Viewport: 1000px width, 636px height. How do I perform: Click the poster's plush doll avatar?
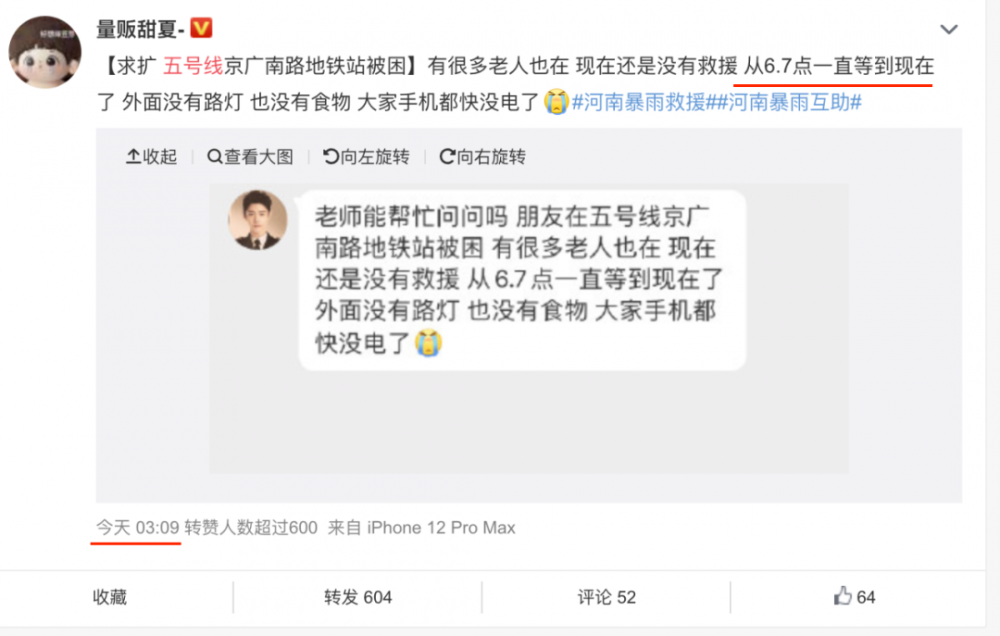[45, 52]
